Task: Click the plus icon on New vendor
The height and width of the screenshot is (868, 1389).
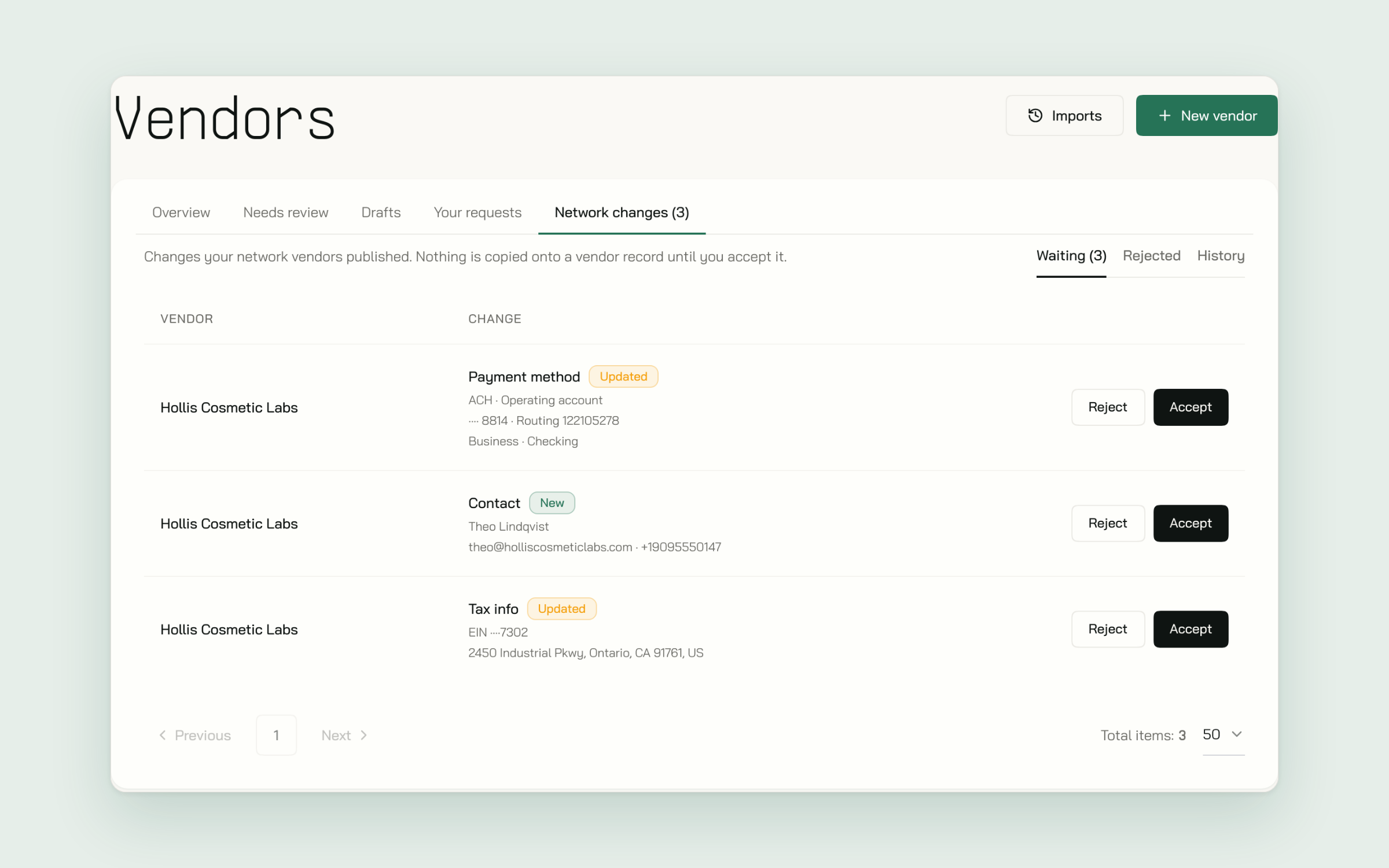Action: (x=1164, y=116)
